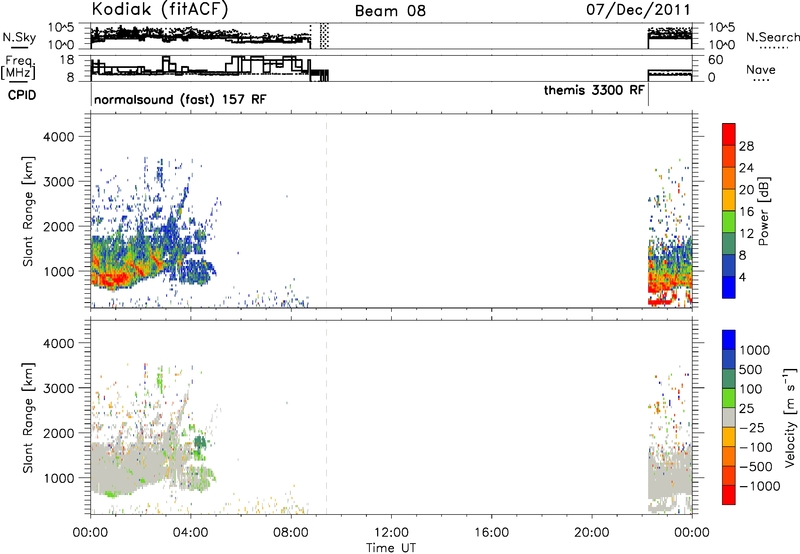Image resolution: width=800 pixels, height=554 pixels.
Task: Click the "60" Nave axis tick label
Action: coord(716,60)
